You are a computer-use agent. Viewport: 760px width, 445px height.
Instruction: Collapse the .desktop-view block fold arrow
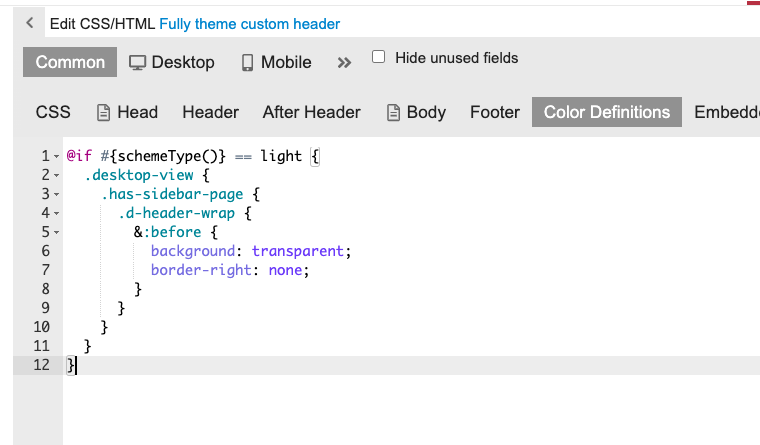(56, 176)
